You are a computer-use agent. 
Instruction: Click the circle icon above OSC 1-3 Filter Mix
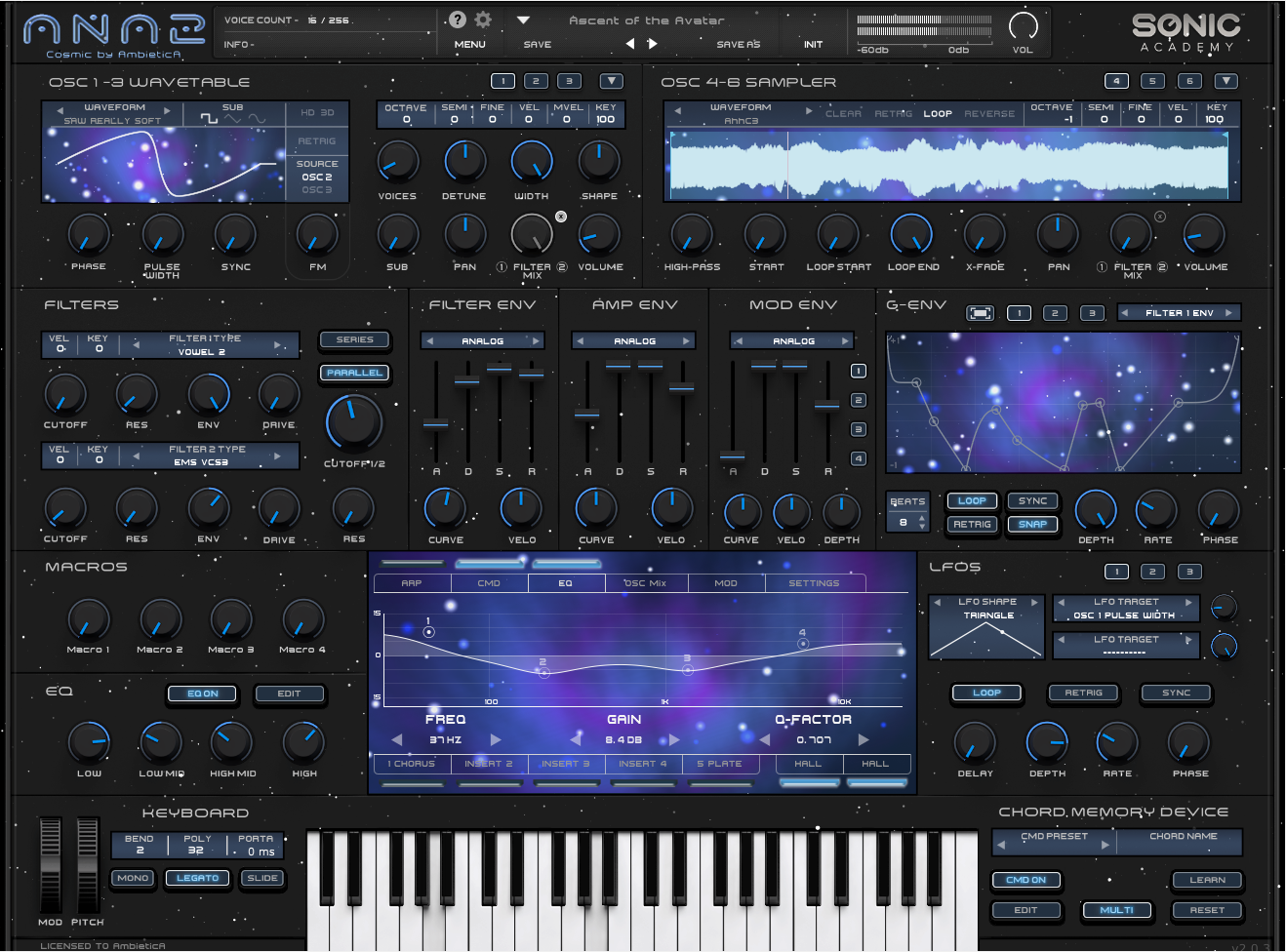561,217
